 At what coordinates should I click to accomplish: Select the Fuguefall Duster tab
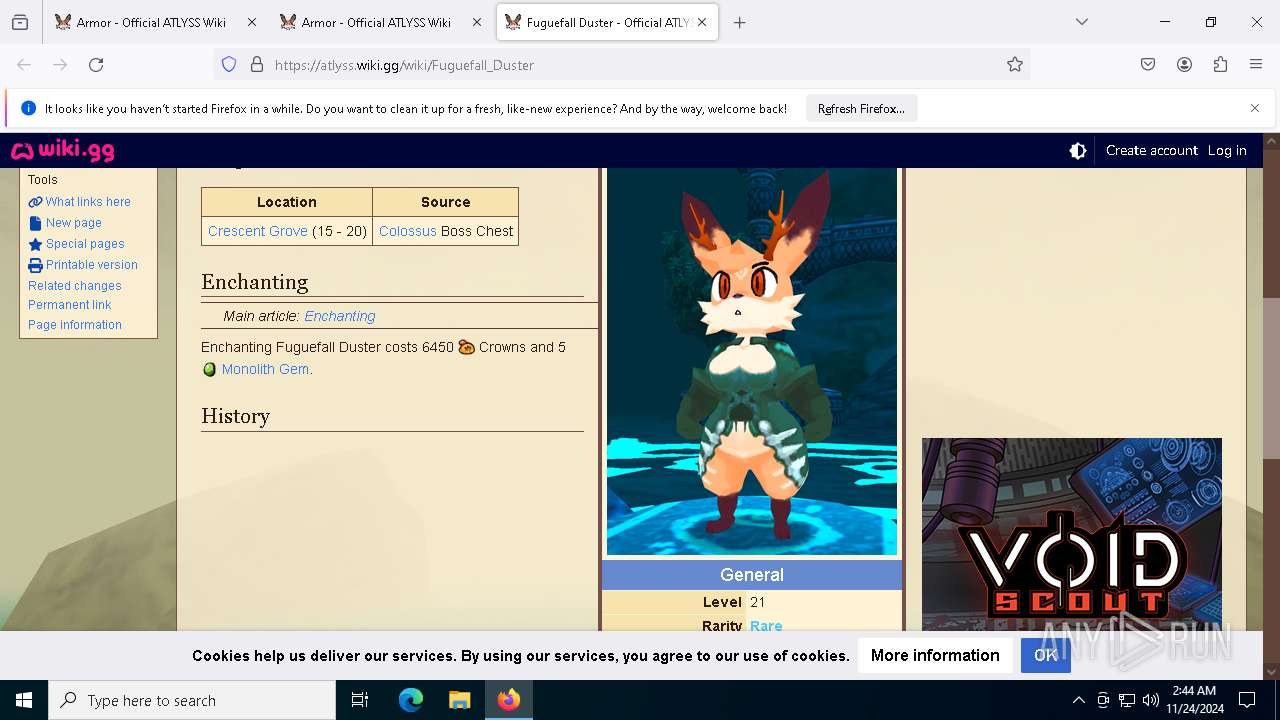(607, 22)
